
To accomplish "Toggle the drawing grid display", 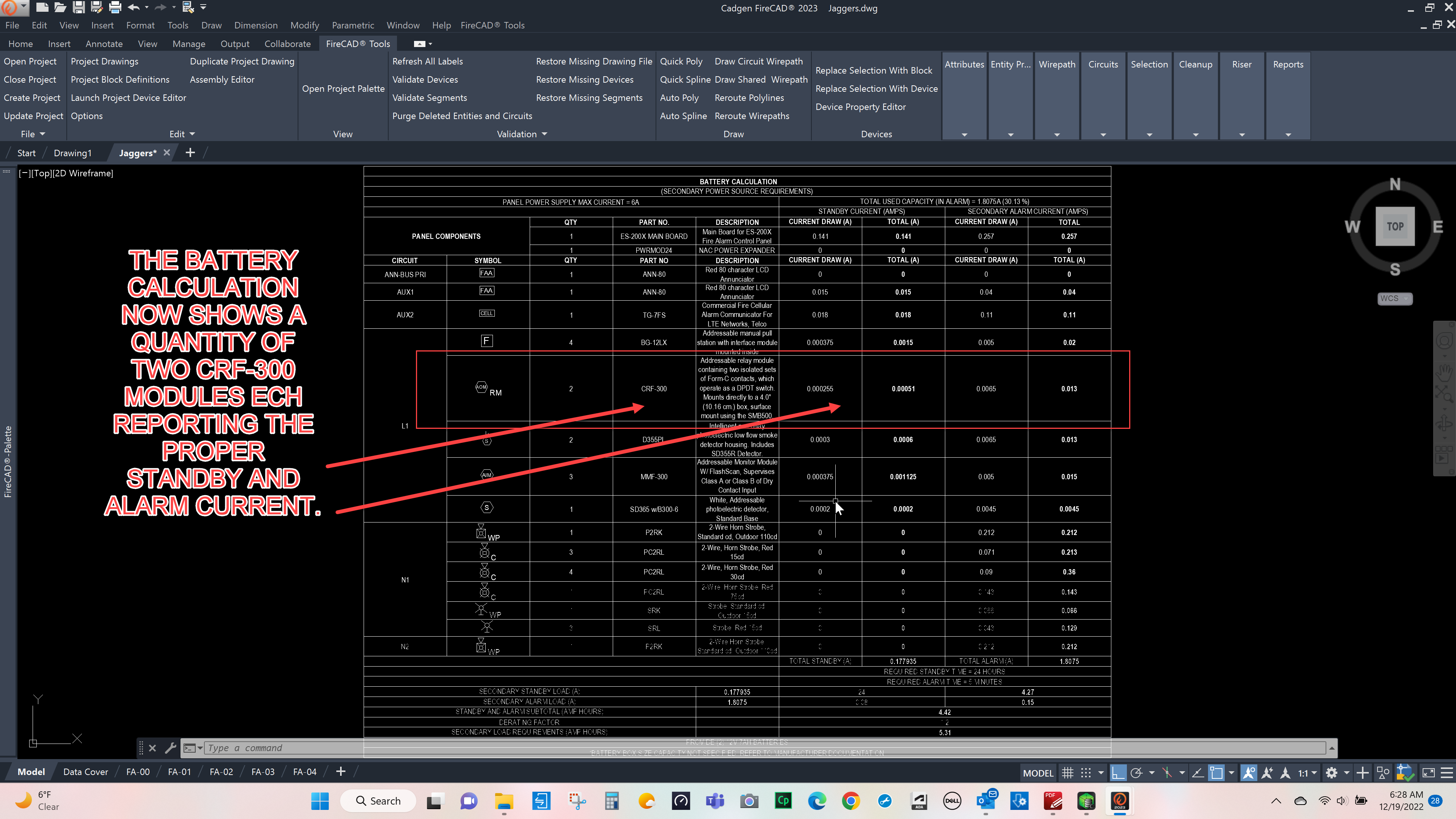I will click(1067, 773).
